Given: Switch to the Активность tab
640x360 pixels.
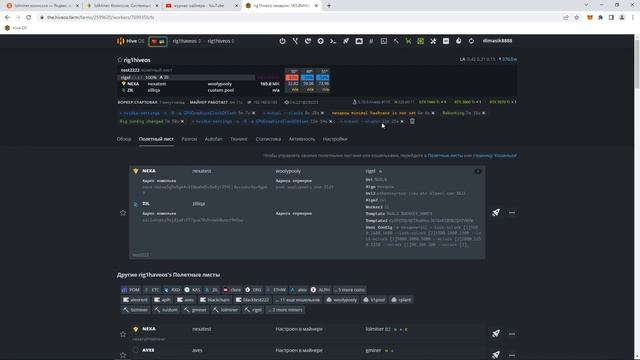Looking at the screenshot, I should 302,139.
